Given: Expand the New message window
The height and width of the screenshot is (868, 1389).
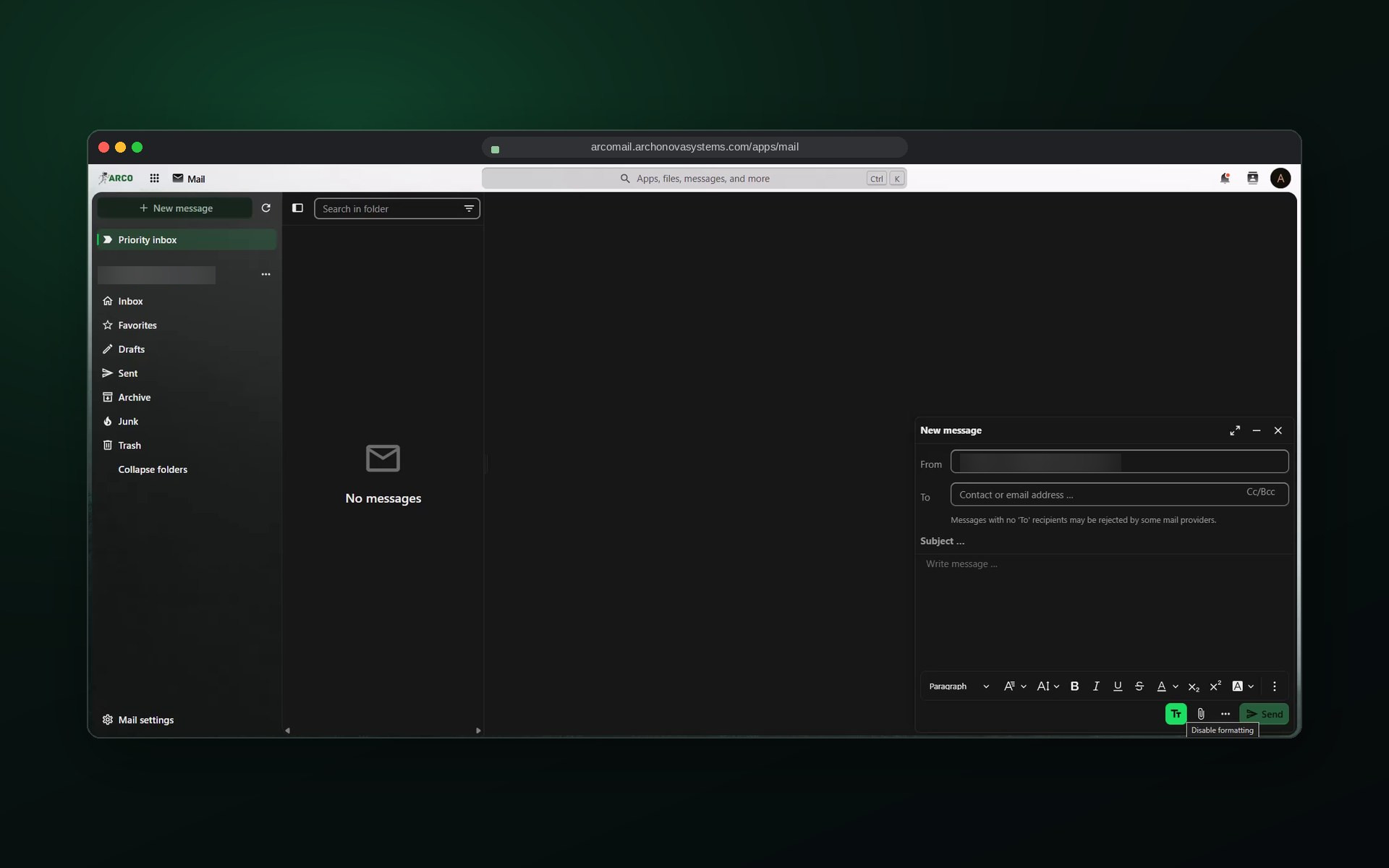Looking at the screenshot, I should coord(1235,430).
